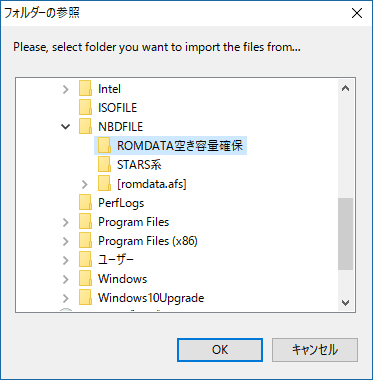This screenshot has width=373, height=380.
Task: Collapse the NBDFILE tree node
Action: coord(66,127)
